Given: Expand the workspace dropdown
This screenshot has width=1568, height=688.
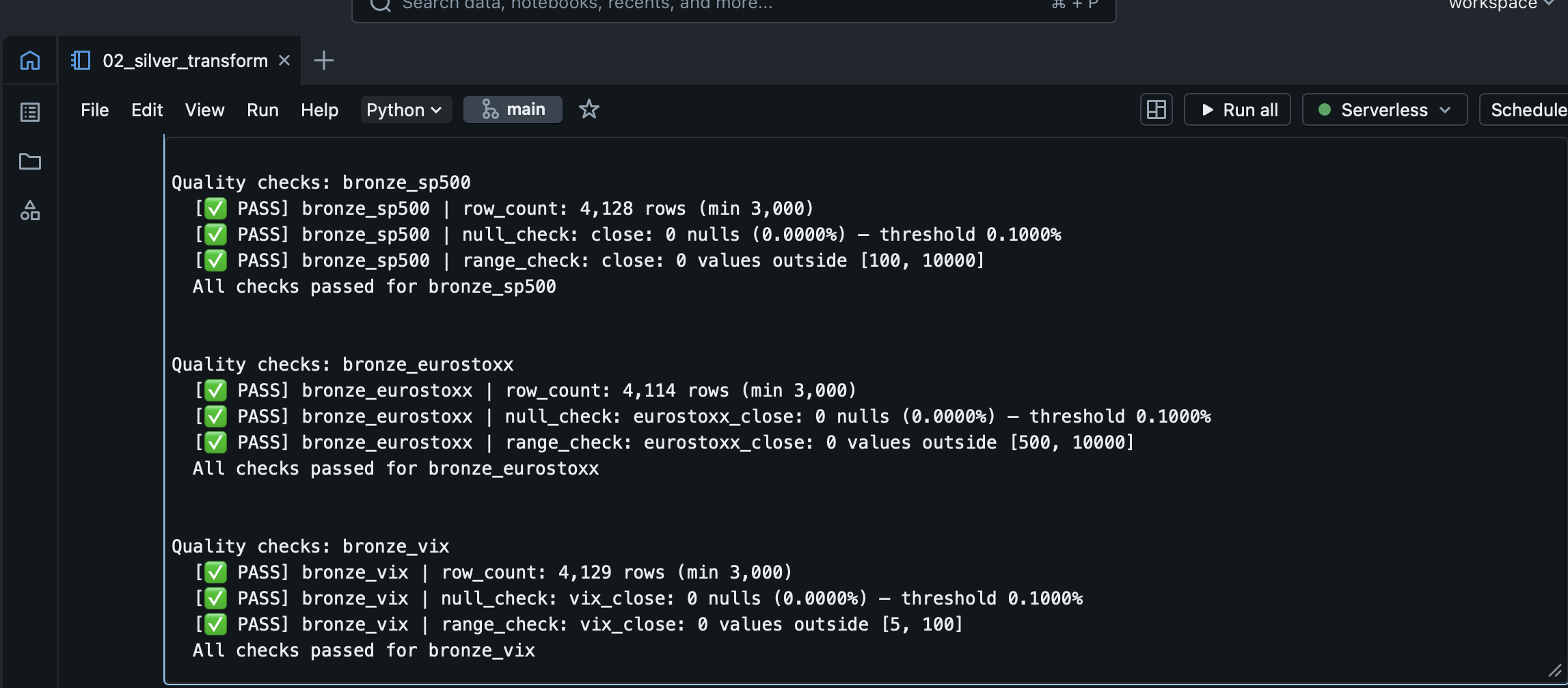Looking at the screenshot, I should pyautogui.click(x=1502, y=4).
